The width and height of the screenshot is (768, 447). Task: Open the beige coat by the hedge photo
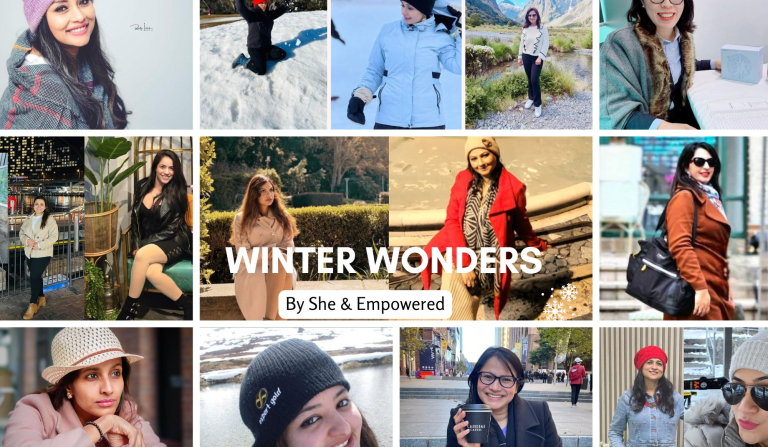(294, 228)
